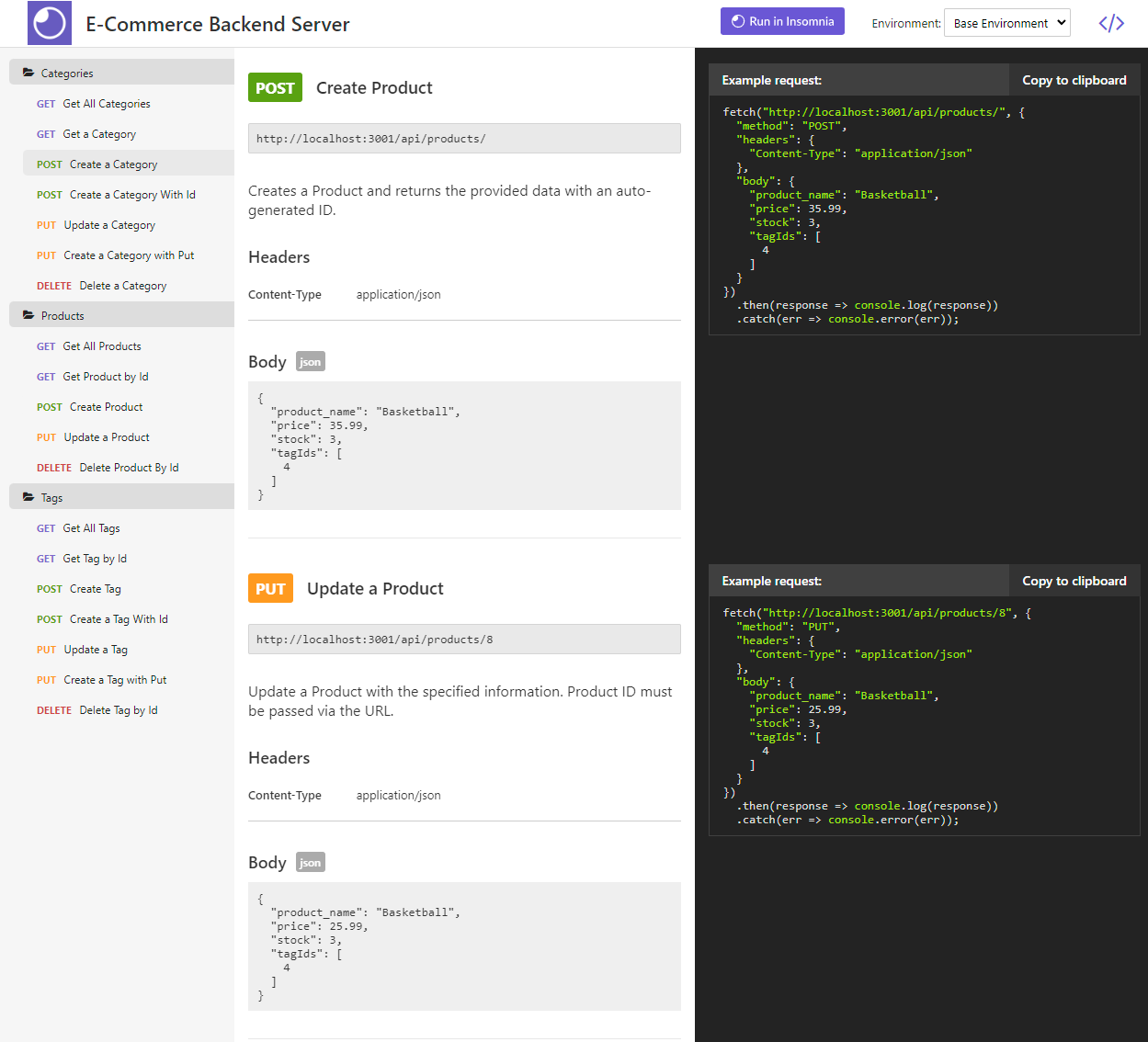Click the json badge beside the Update a Product Body
The height and width of the screenshot is (1042, 1148).
pyautogui.click(x=311, y=862)
